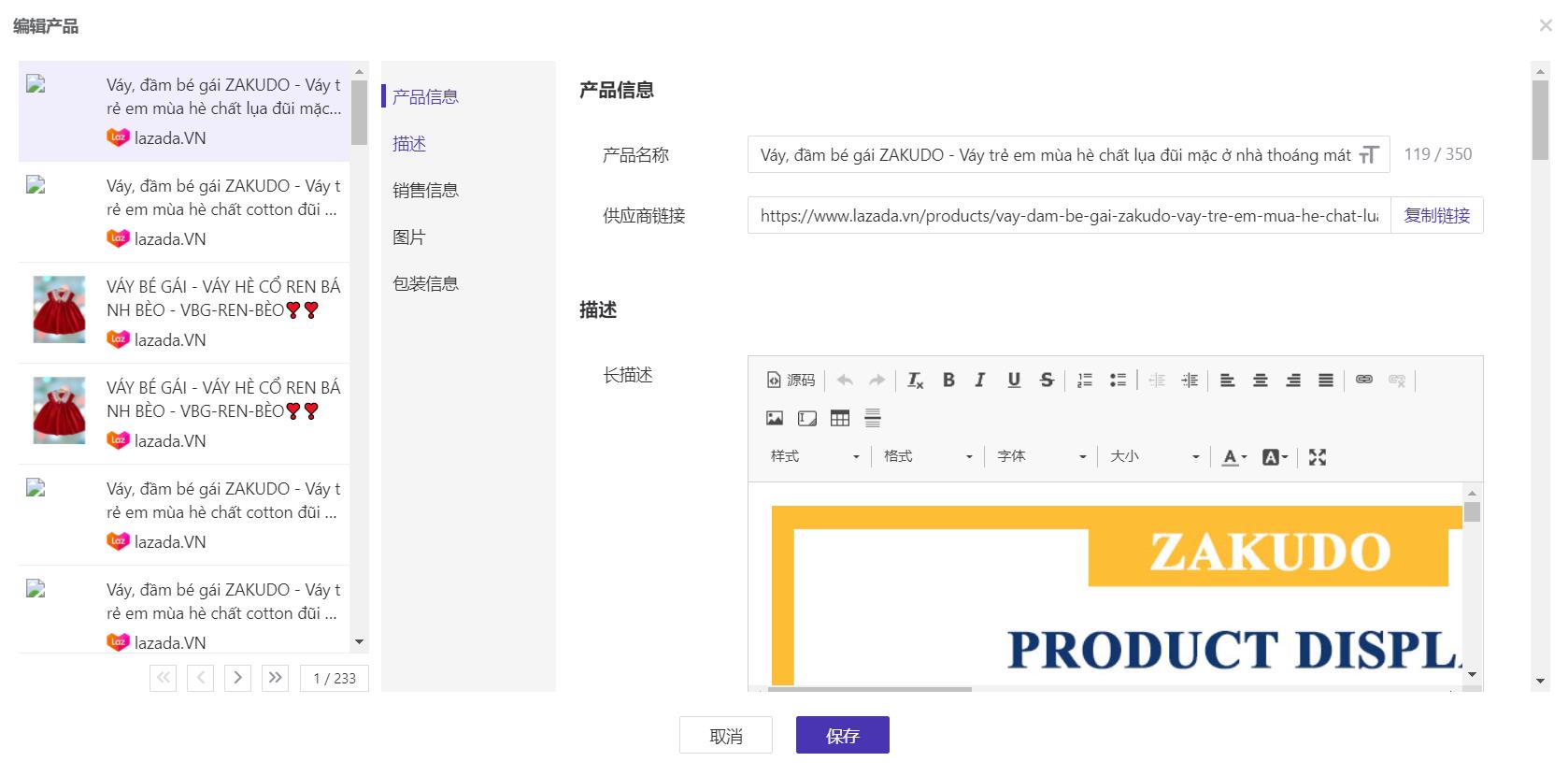Remove formatting from the selected text
Image resolution: width=1568 pixels, height=776 pixels.
915,380
